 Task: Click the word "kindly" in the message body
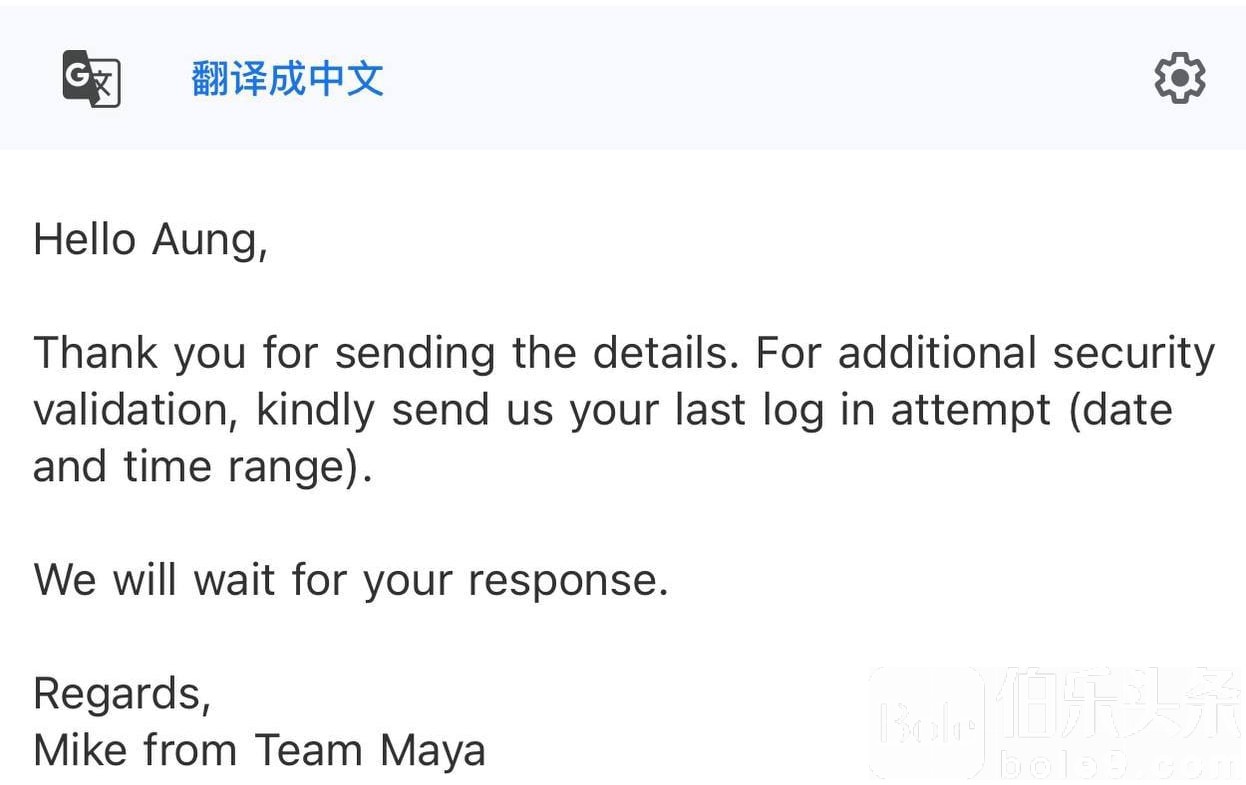click(315, 411)
